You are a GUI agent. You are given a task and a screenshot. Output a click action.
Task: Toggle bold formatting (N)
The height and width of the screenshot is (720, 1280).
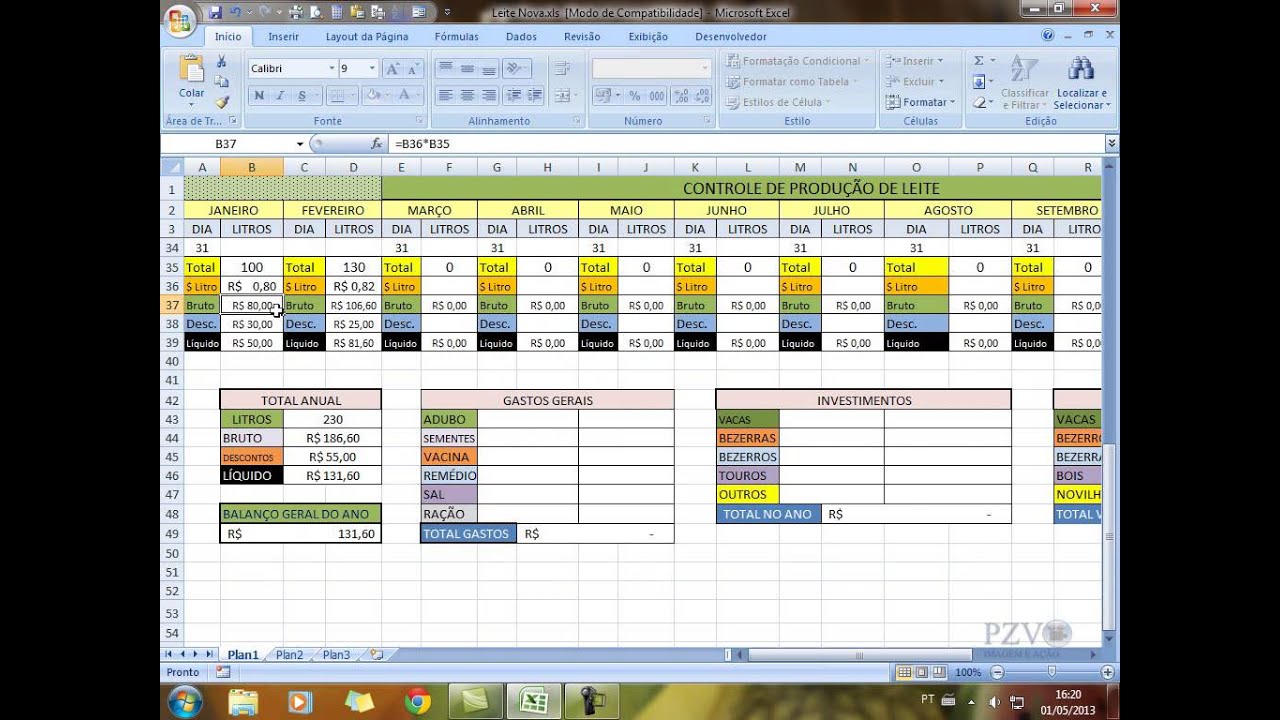point(259,96)
